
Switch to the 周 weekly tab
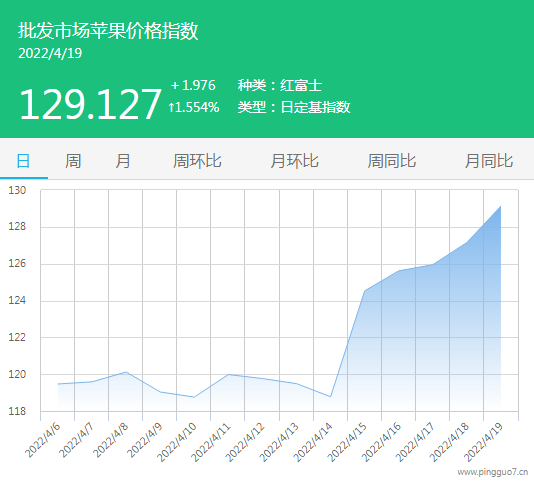(x=73, y=161)
